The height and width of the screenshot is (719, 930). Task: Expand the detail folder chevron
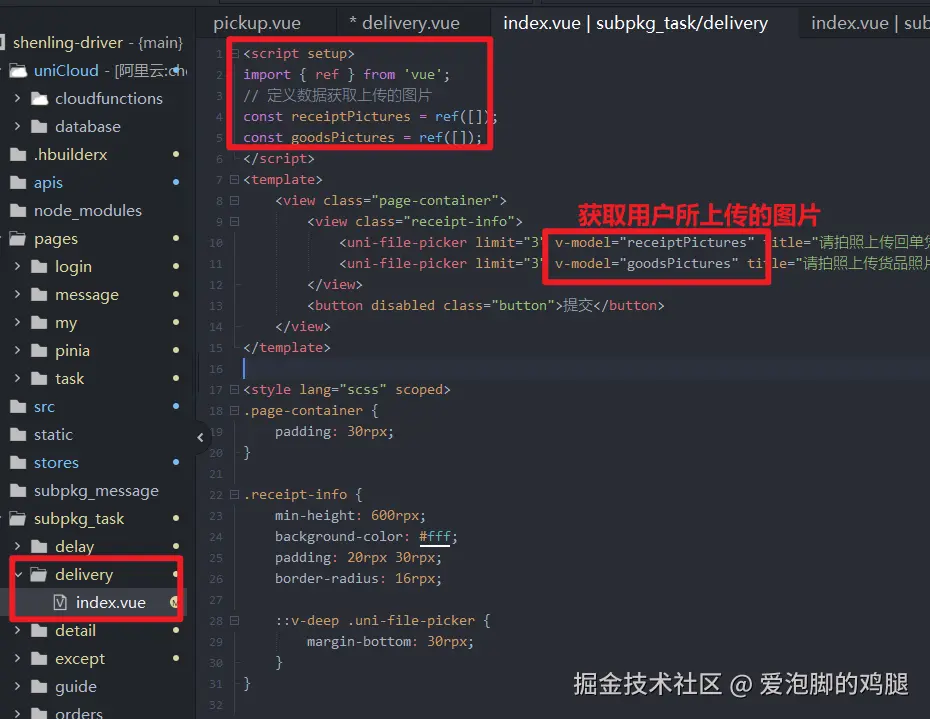tap(17, 630)
